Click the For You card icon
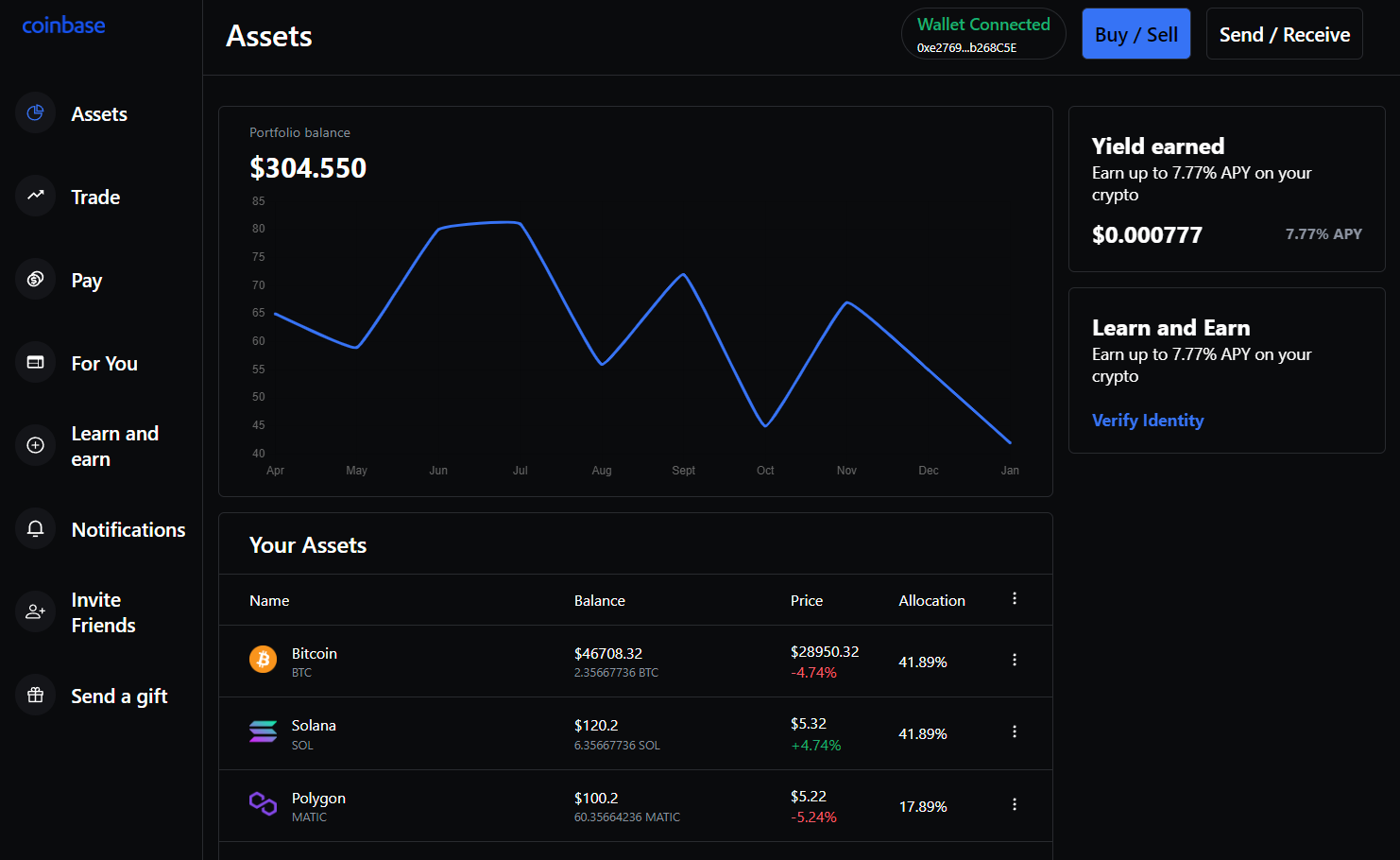 pos(36,362)
